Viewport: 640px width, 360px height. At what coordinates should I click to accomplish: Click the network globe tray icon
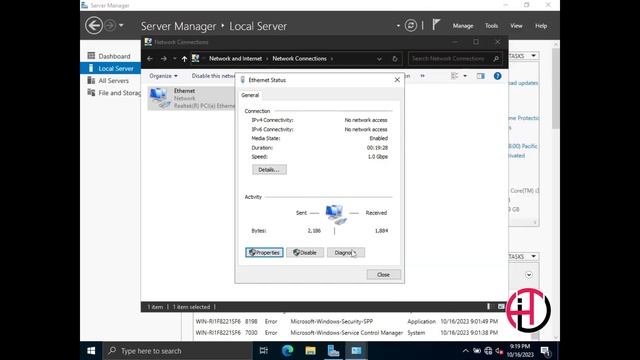click(x=488, y=351)
